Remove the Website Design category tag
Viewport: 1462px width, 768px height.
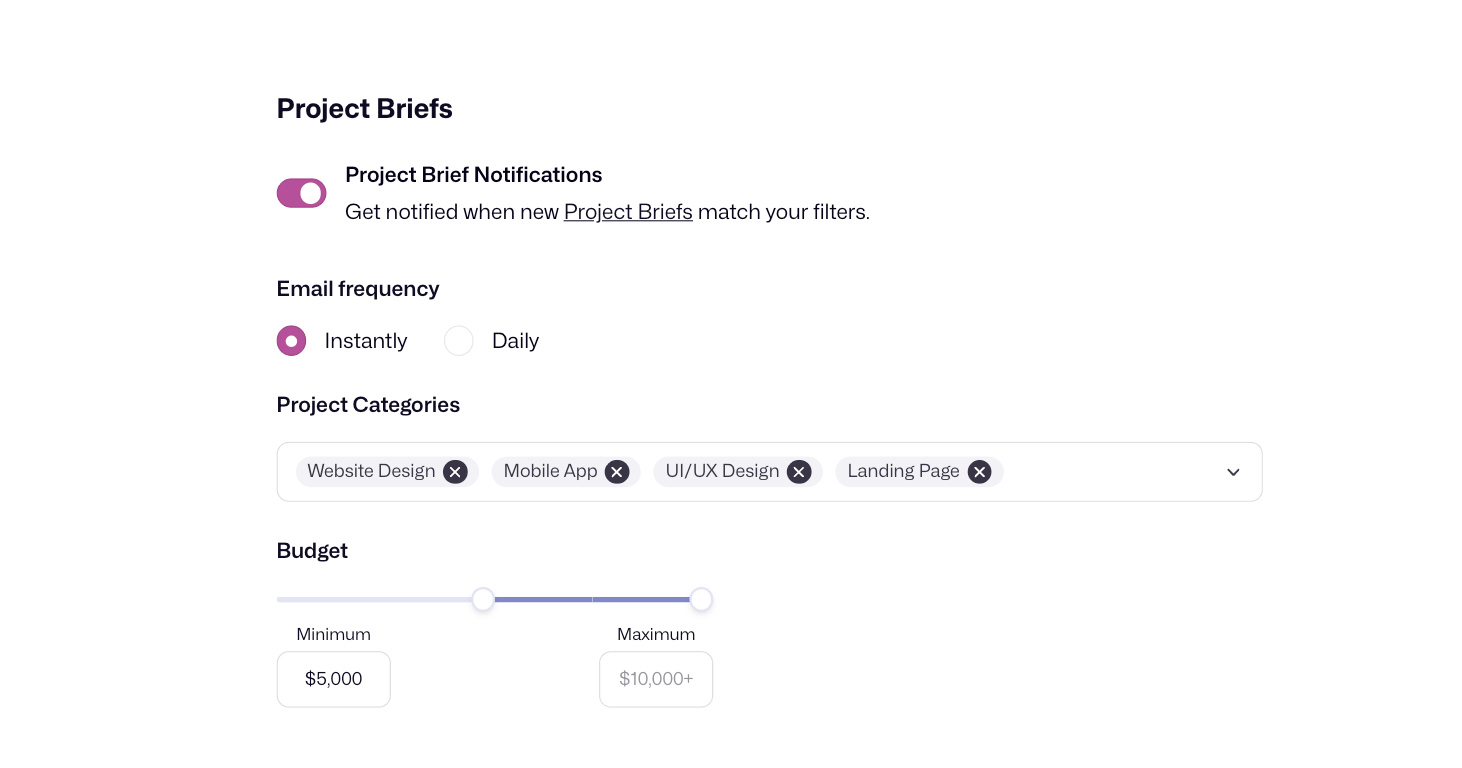point(455,472)
